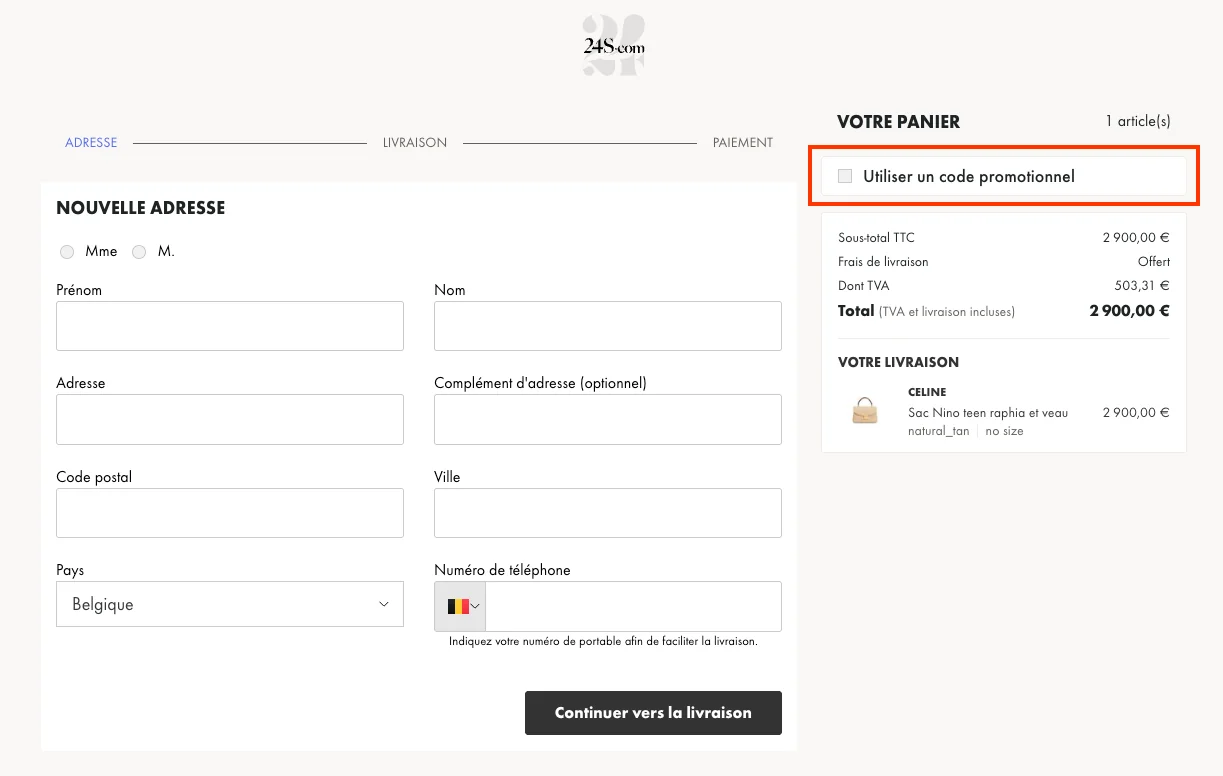Focus the Code postal field
The height and width of the screenshot is (776, 1223).
point(230,513)
